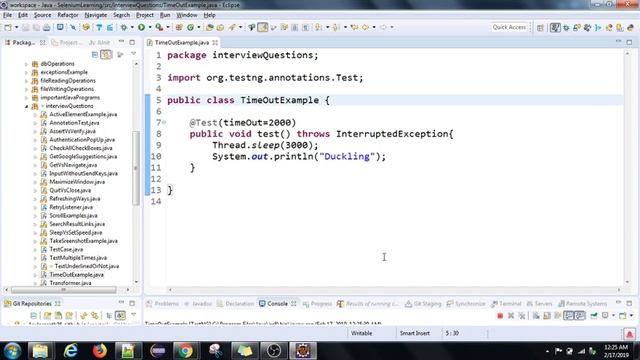Screen dimensions: 640x360
Task: Close the TimeOutExample.java editor tab
Action: 215,42
